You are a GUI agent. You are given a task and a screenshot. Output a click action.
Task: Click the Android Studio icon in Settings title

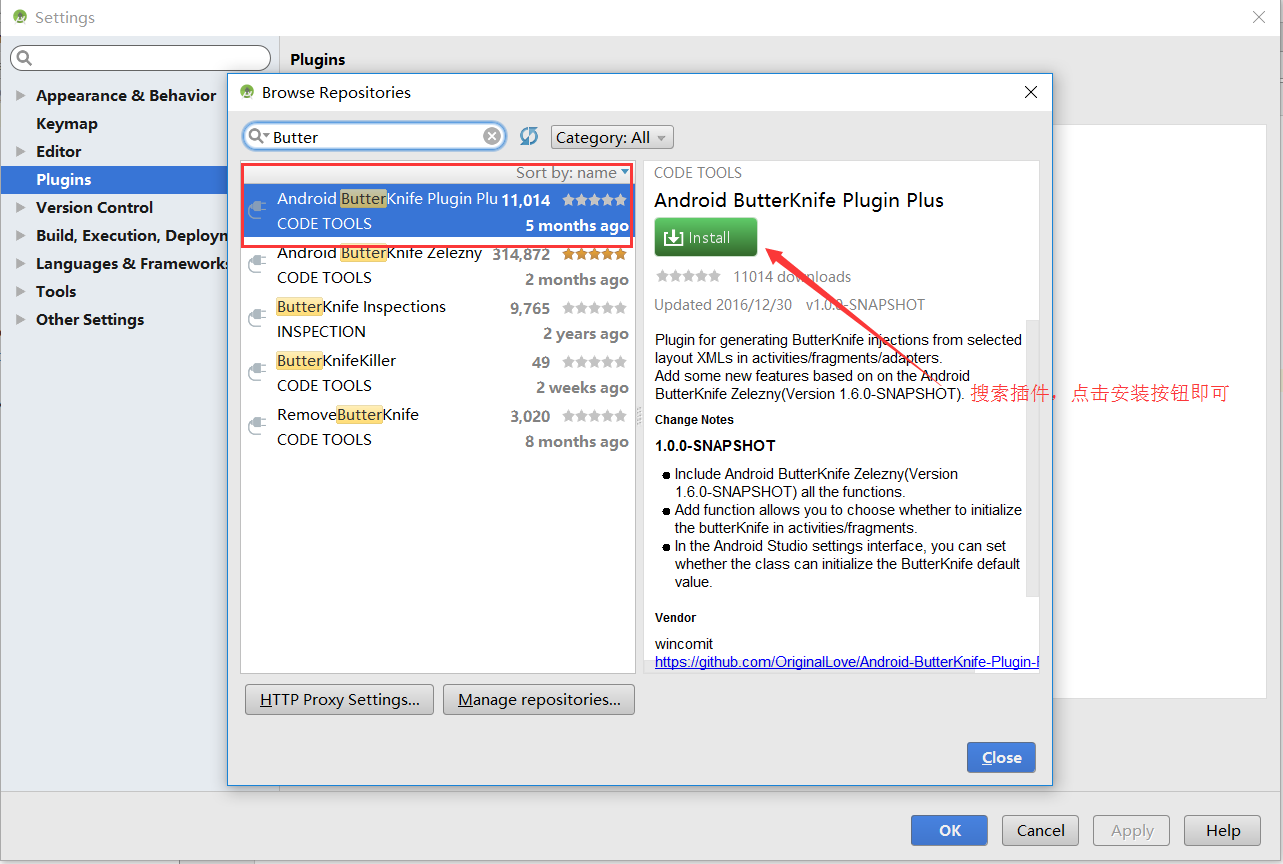(20, 17)
